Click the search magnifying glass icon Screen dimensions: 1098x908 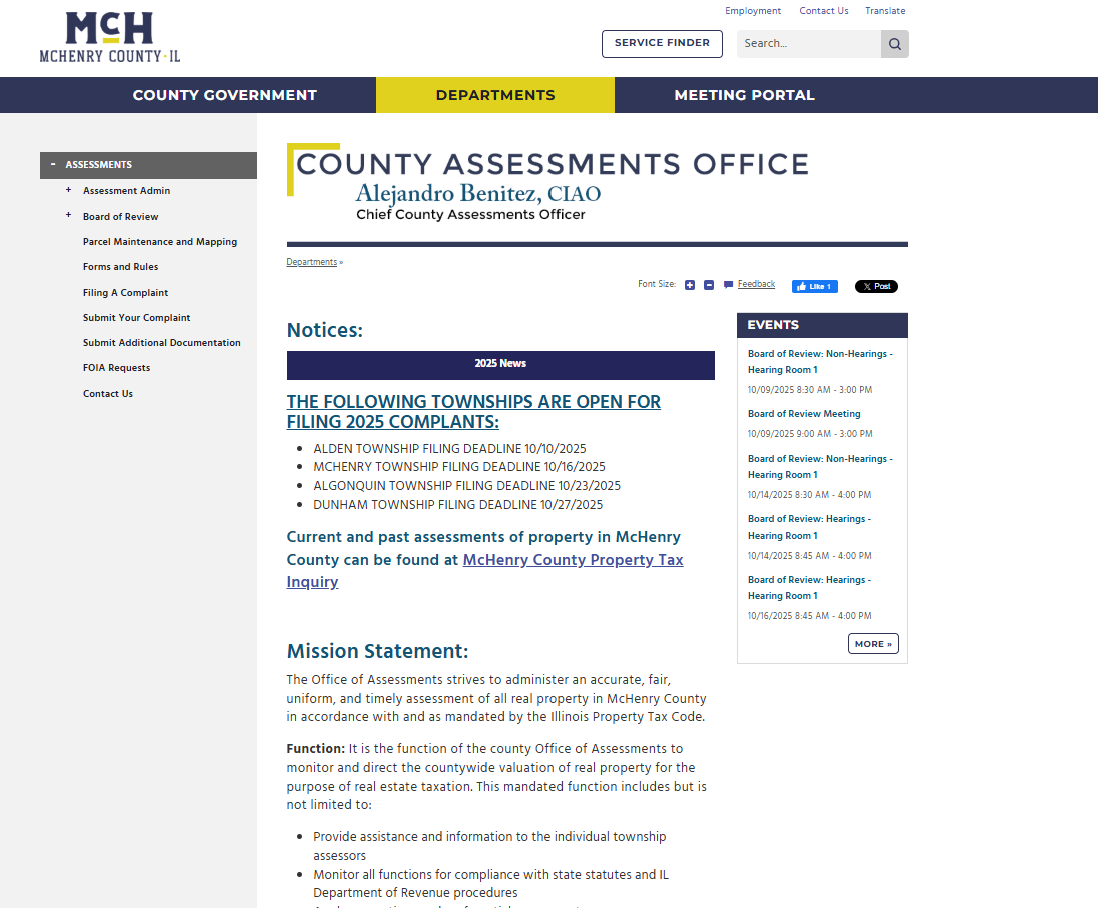893,44
